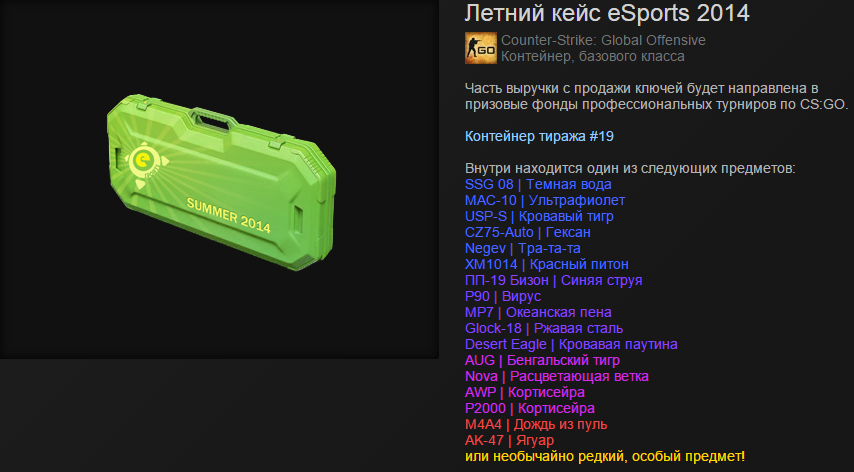This screenshot has height=472, width=854.
Task: Click the Контейнер тиража #19 label
Action: (539, 136)
